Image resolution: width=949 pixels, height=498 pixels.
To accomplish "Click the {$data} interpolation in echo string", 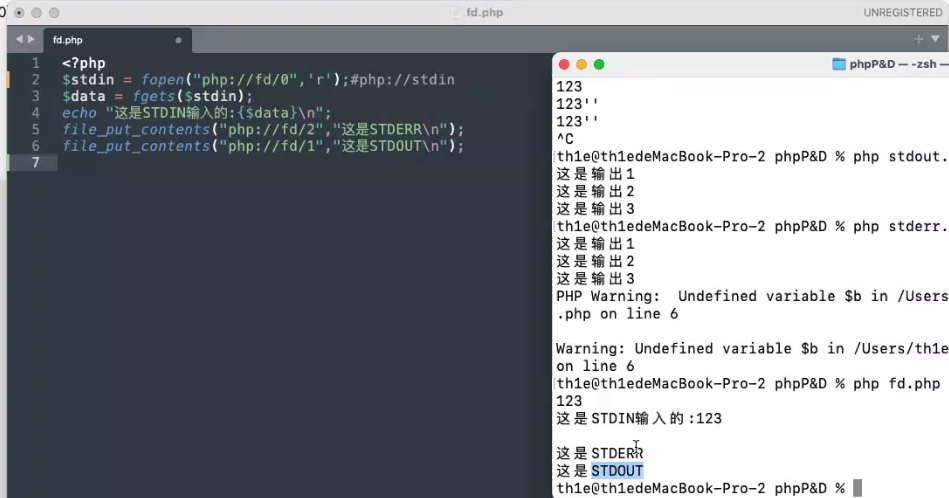I will click(268, 113).
